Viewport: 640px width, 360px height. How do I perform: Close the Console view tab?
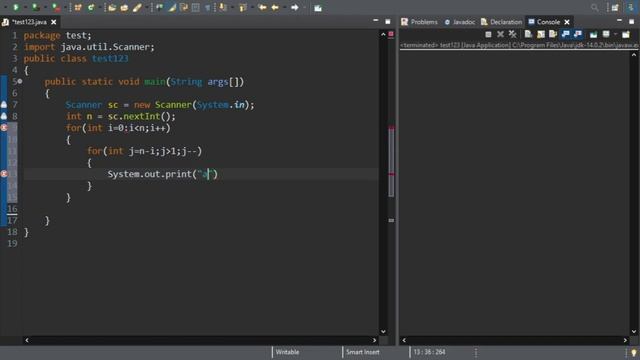(x=567, y=22)
